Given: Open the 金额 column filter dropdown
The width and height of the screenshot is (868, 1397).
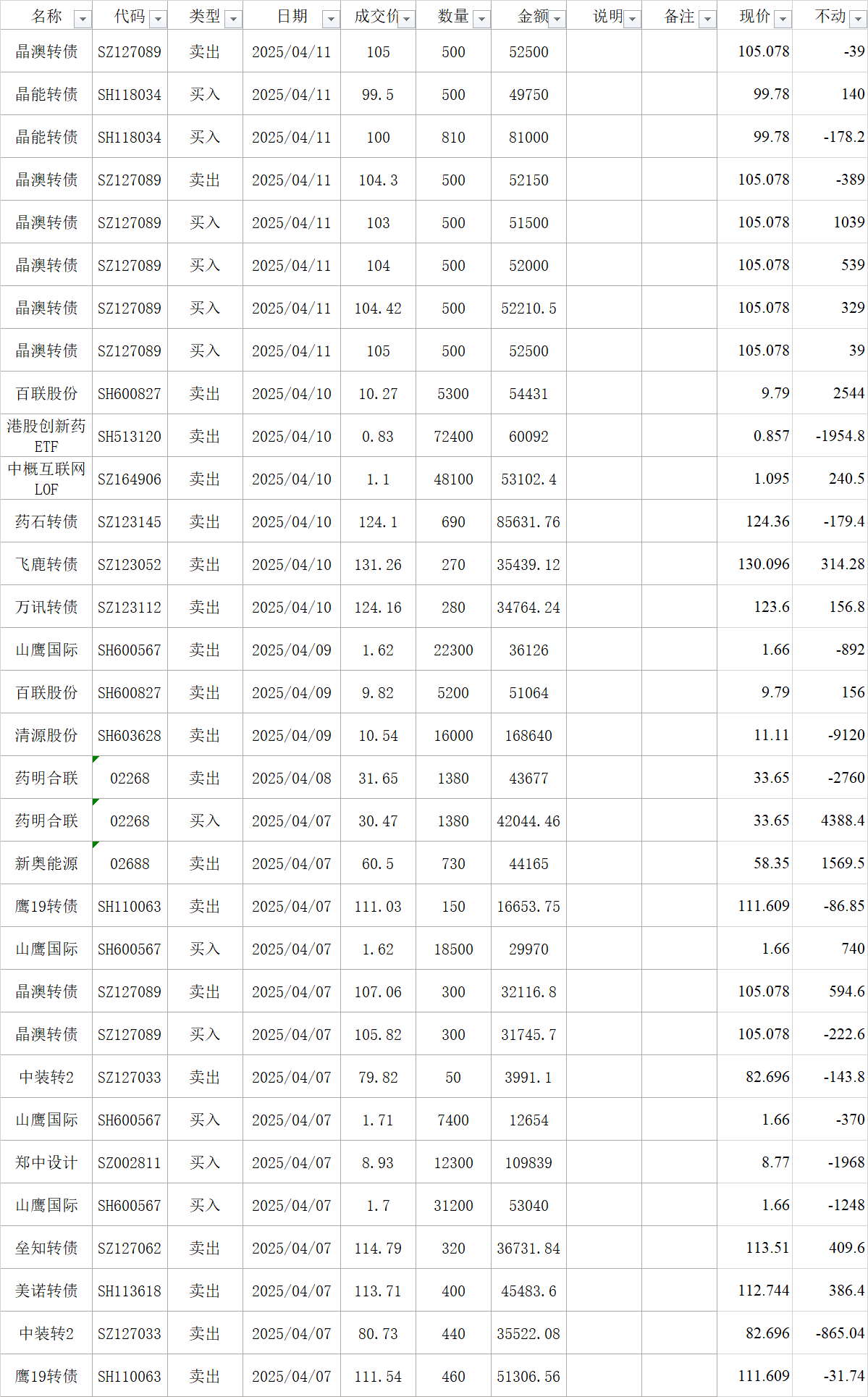Looking at the screenshot, I should point(557,20).
